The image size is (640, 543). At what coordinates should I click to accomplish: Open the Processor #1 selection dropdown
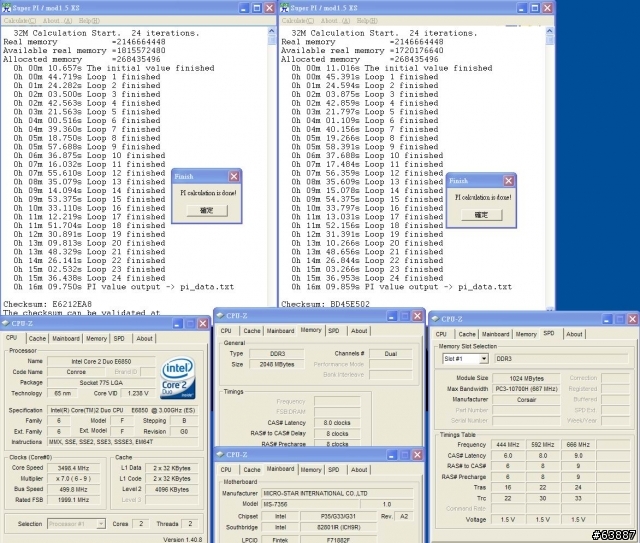(x=101, y=524)
